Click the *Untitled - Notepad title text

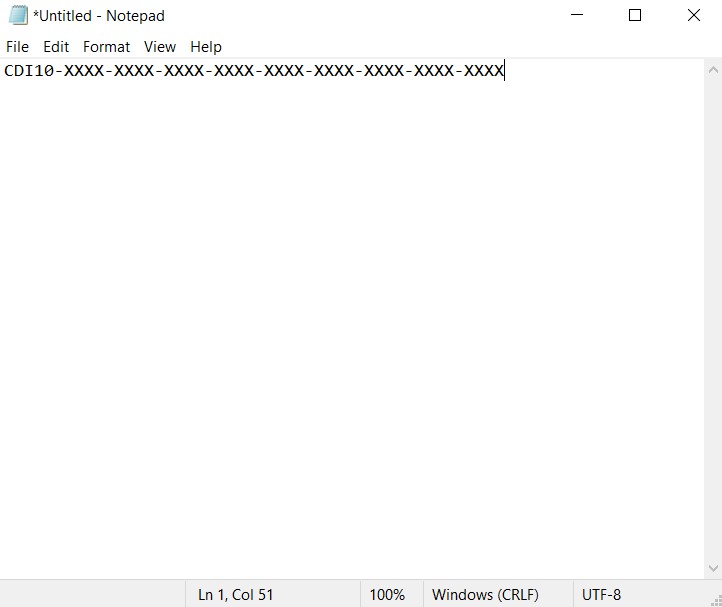tap(99, 16)
